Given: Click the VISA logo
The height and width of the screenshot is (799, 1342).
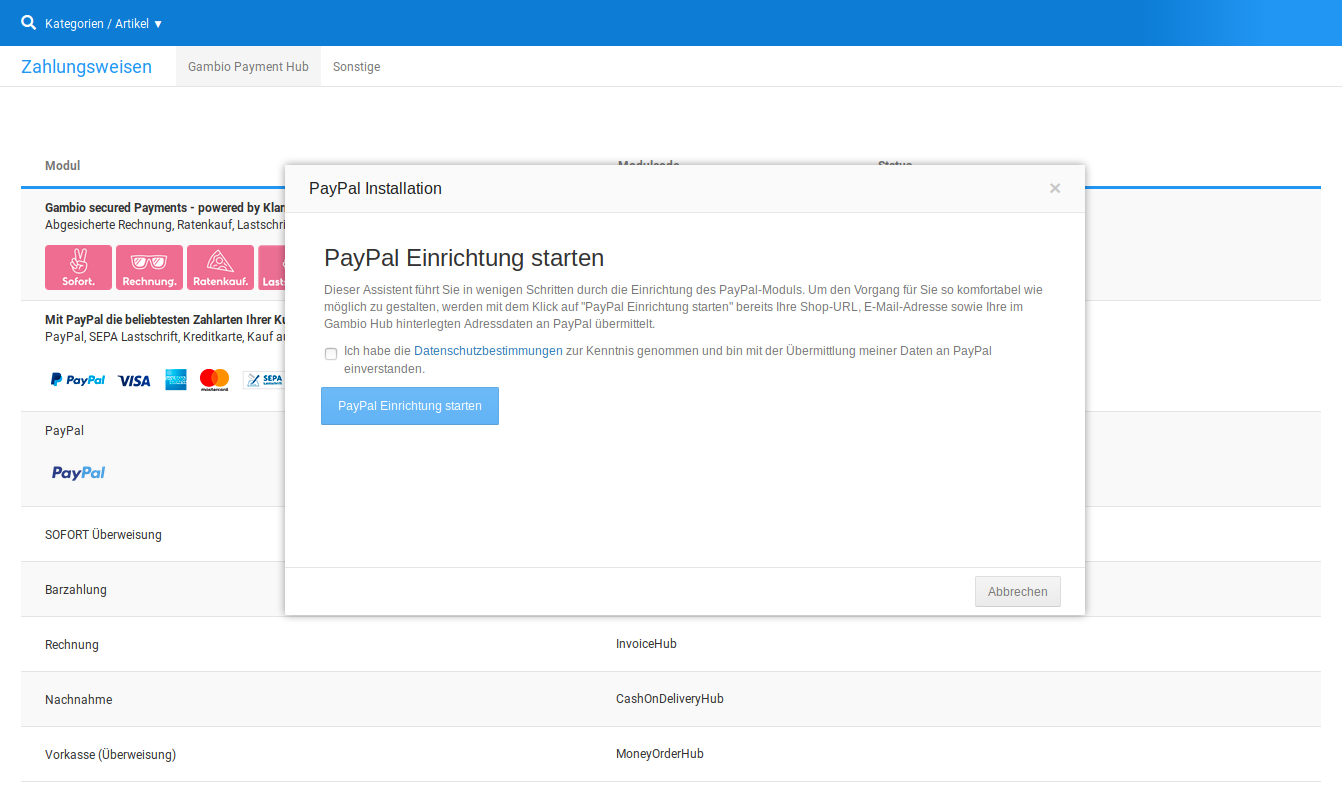Looking at the screenshot, I should pos(134,380).
